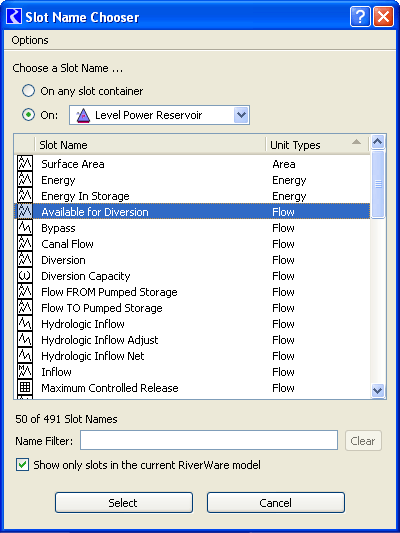The width and height of the screenshot is (400, 533).
Task: Click the Level Power Reservoir object icon
Action: [x=83, y=115]
